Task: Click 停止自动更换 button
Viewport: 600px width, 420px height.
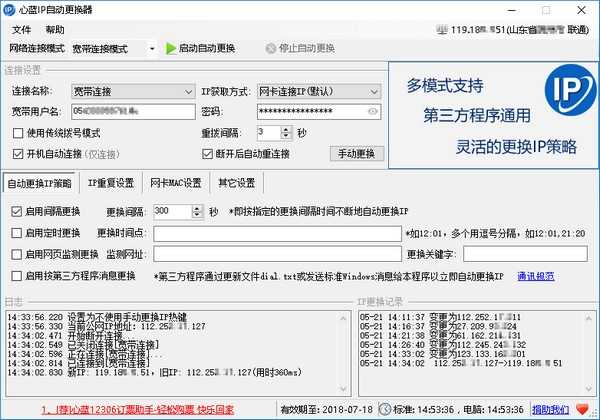Action: click(x=300, y=49)
